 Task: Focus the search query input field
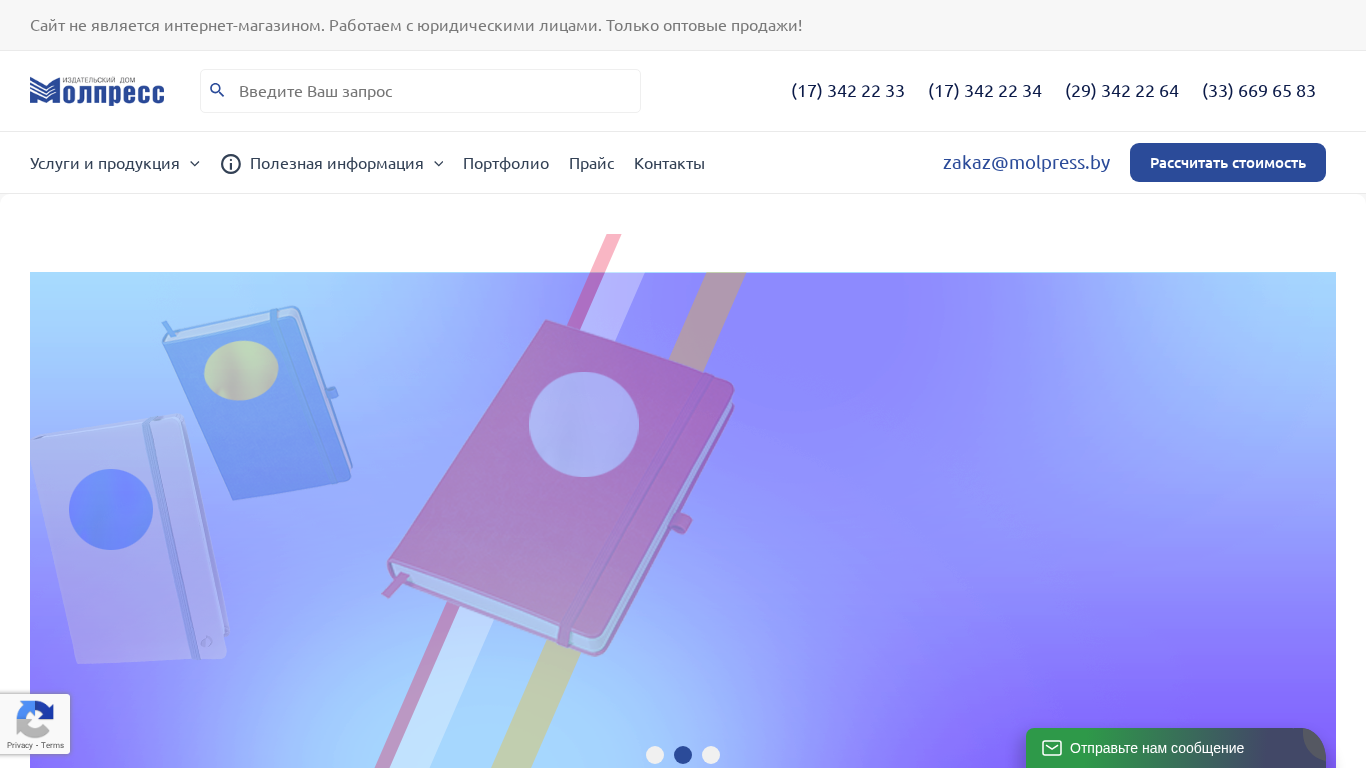(x=420, y=91)
